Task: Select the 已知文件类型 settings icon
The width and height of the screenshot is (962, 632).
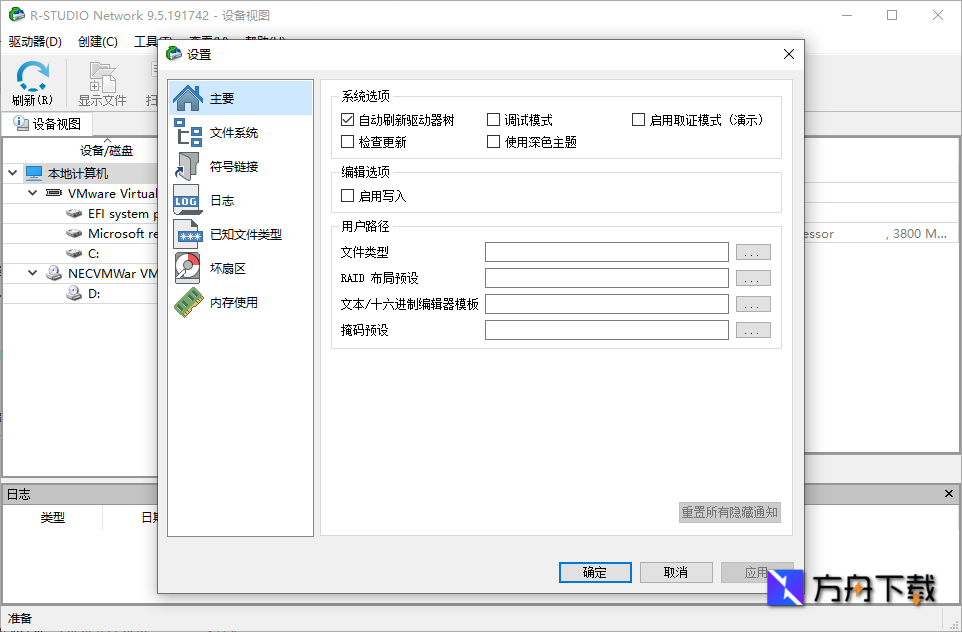Action: [188, 234]
